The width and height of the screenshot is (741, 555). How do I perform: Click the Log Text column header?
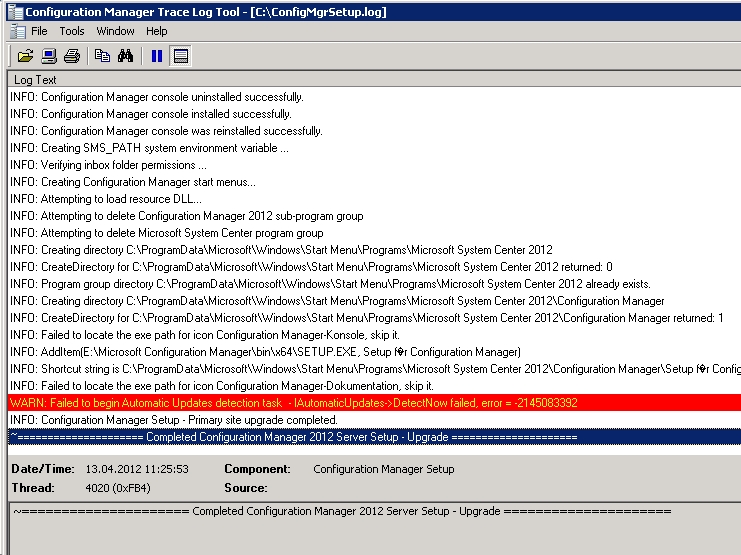coord(36,80)
